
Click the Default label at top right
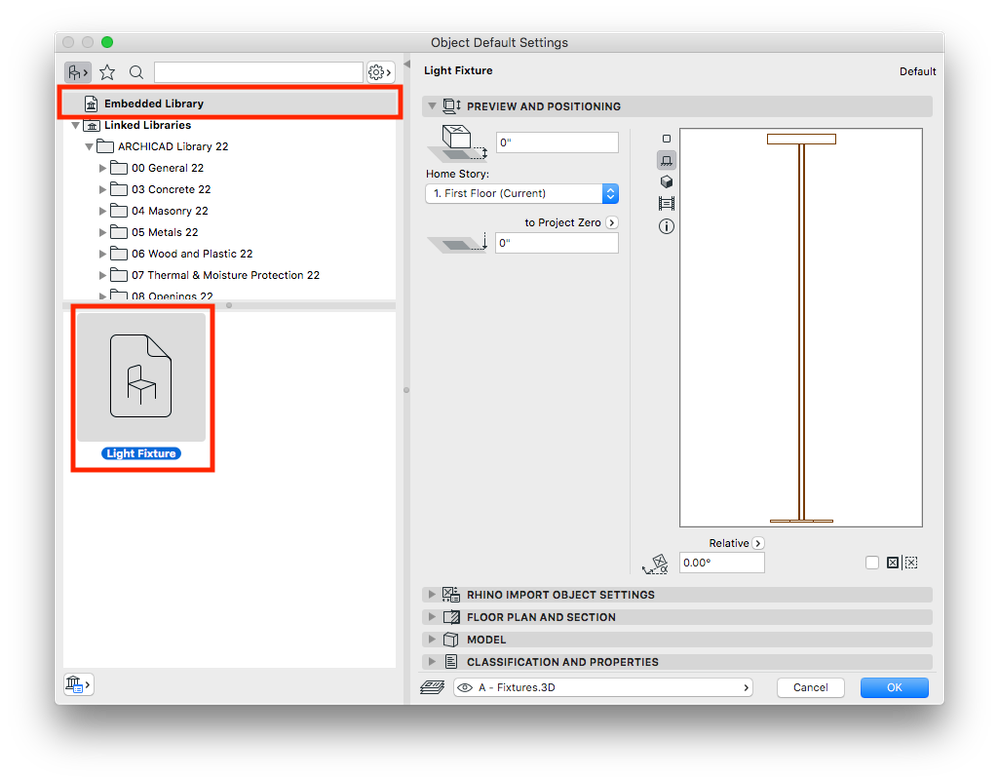point(917,71)
